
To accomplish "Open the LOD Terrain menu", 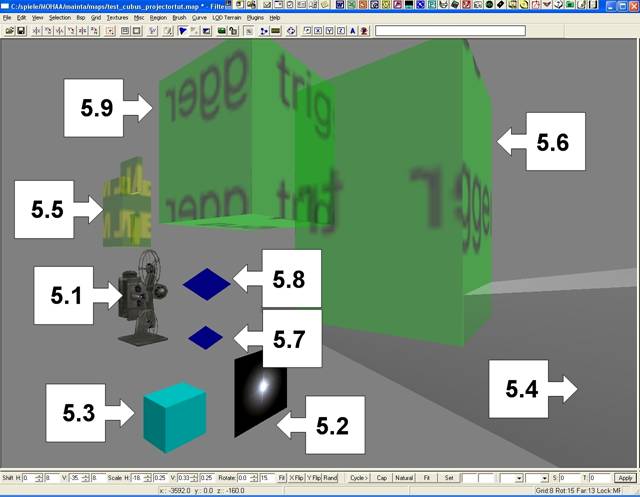I will coord(227,18).
